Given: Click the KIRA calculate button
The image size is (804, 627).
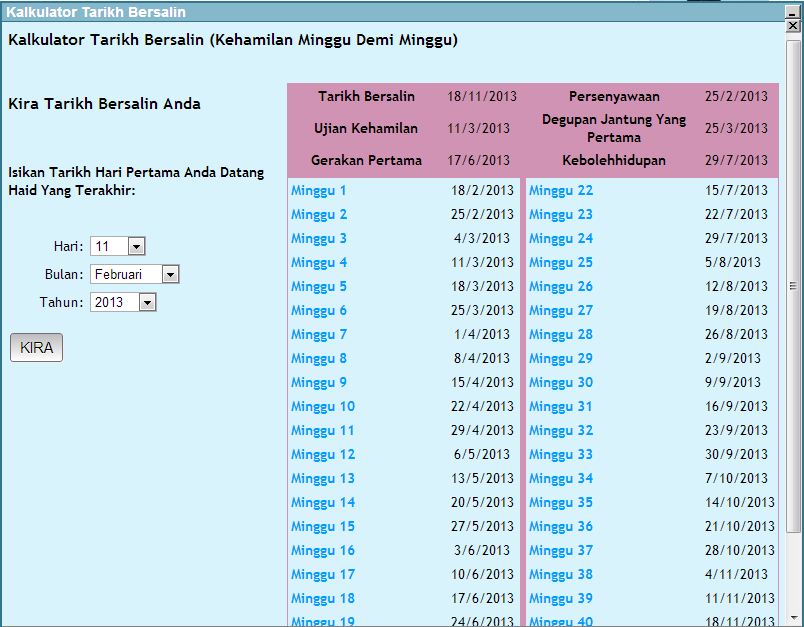Looking at the screenshot, I should (36, 348).
